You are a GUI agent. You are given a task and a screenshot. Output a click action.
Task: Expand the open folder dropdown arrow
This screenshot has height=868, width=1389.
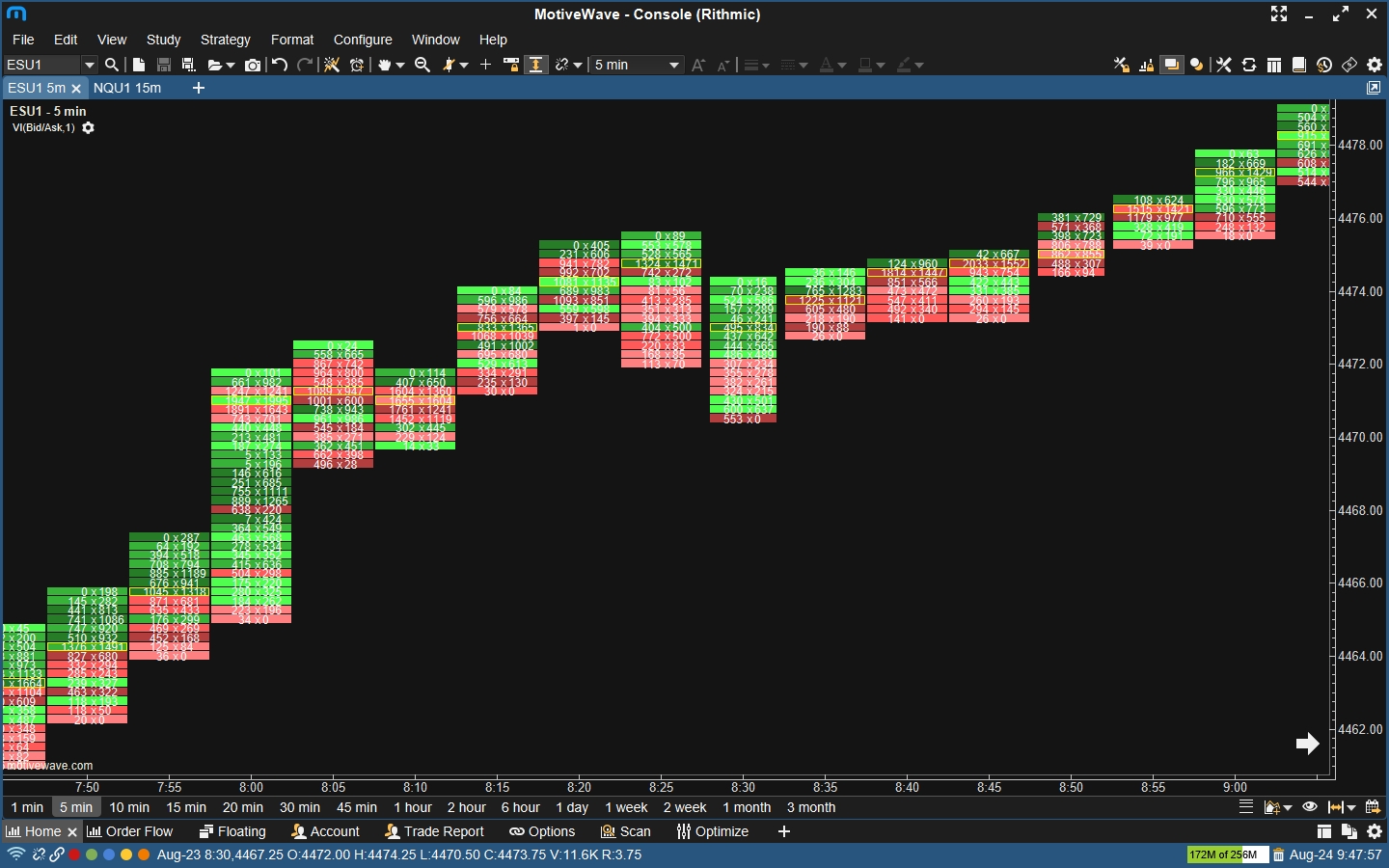pyautogui.click(x=230, y=66)
